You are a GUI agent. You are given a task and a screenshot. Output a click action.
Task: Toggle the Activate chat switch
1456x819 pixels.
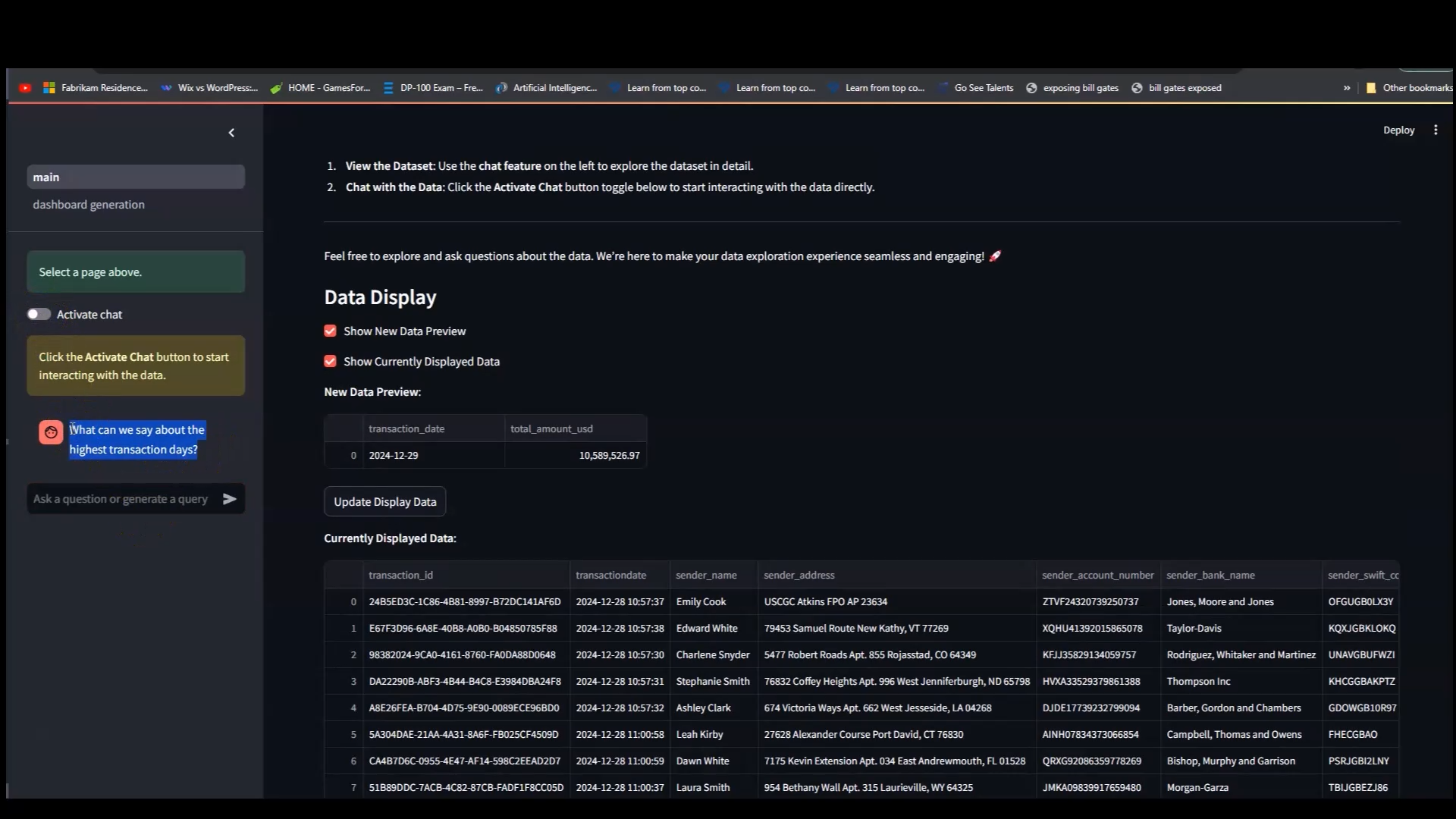39,314
